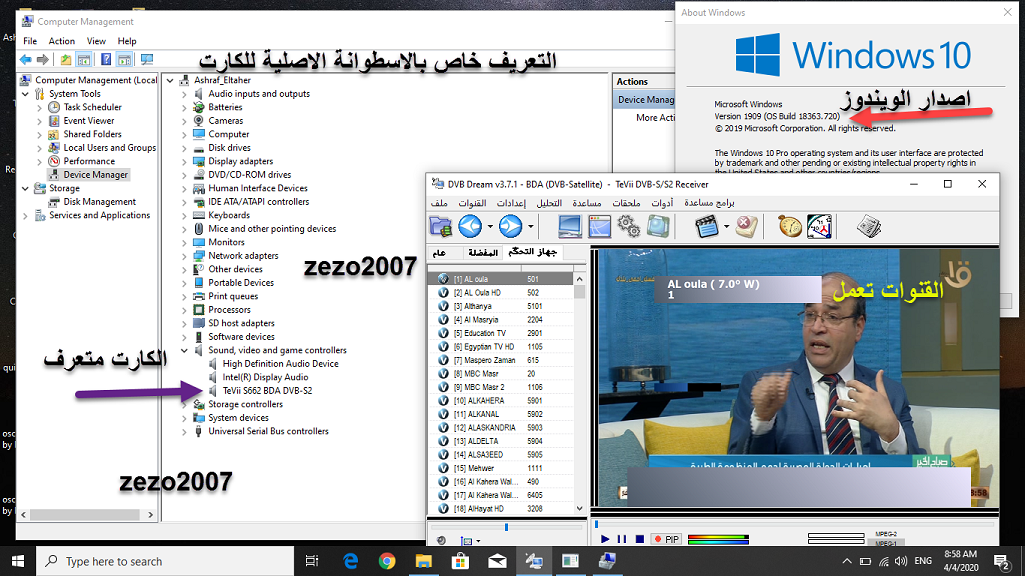The image size is (1025, 576).
Task: Open the stopwatch timer scheduler icon
Action: point(790,226)
